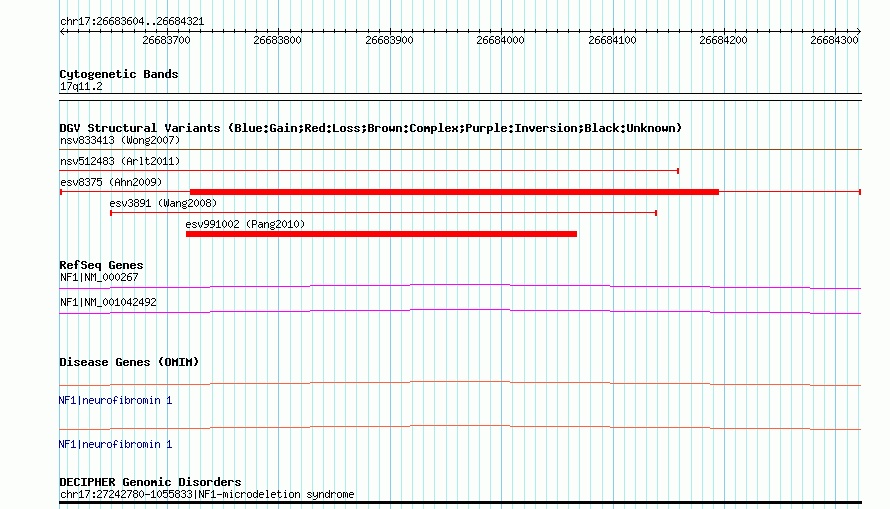Viewport: 890px width, 509px height.
Task: Click the thin red esv3891 variant line
Action: [384, 213]
